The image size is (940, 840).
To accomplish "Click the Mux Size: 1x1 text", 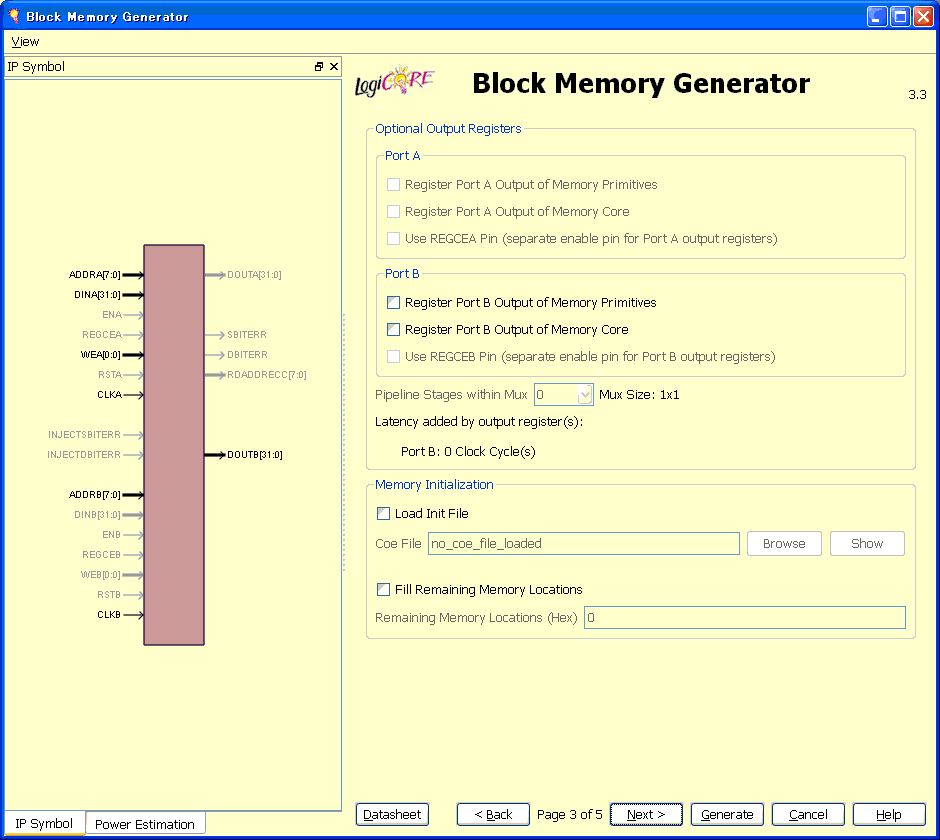I will (639, 395).
